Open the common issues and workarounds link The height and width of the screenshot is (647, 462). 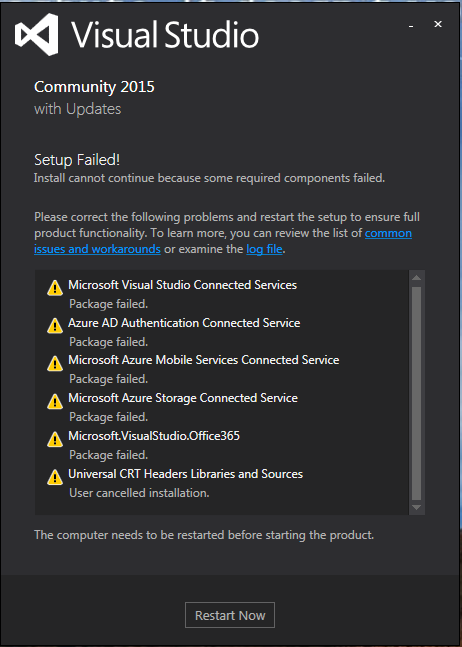click(x=223, y=241)
